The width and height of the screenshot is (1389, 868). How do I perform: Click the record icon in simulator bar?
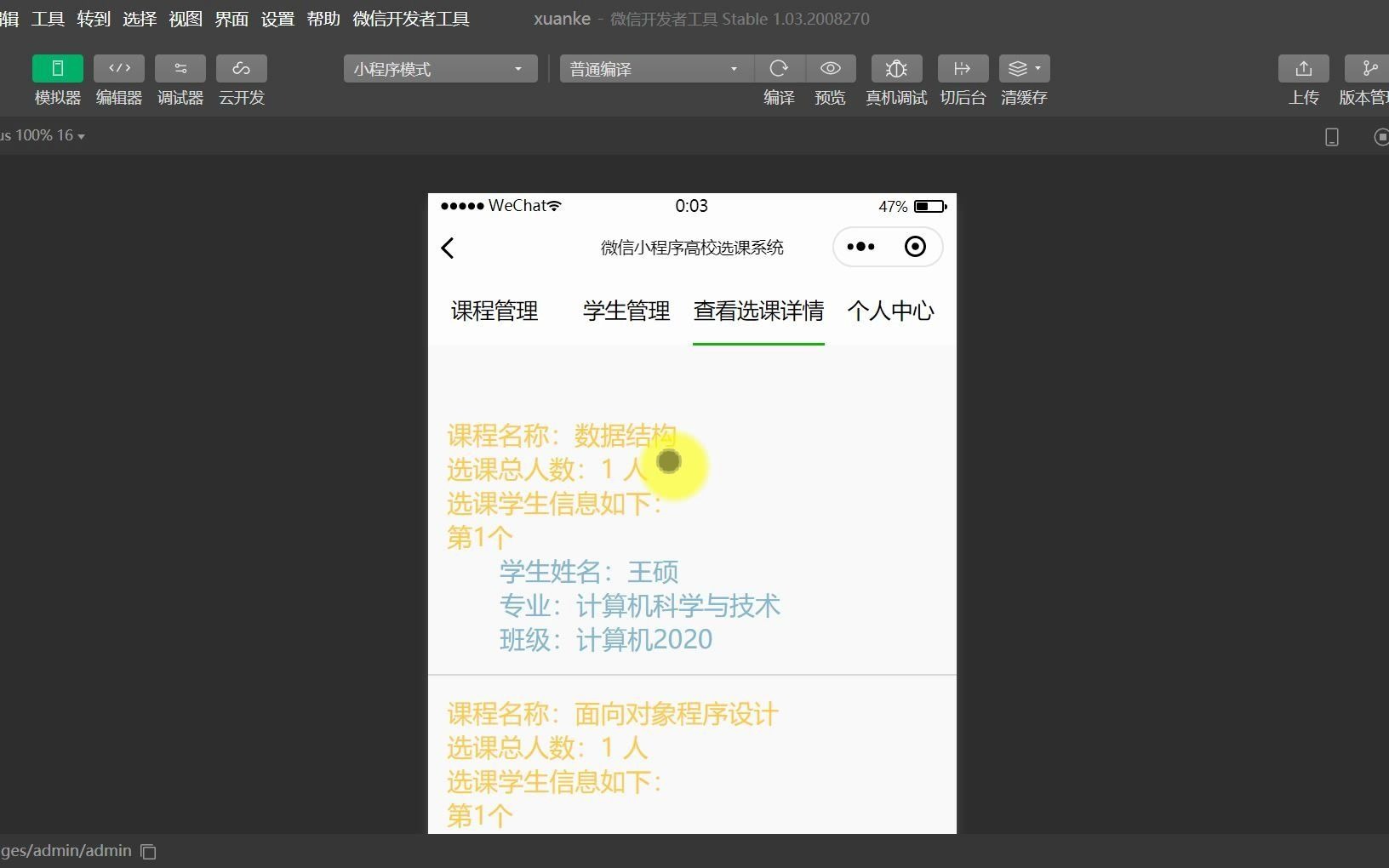click(1380, 136)
